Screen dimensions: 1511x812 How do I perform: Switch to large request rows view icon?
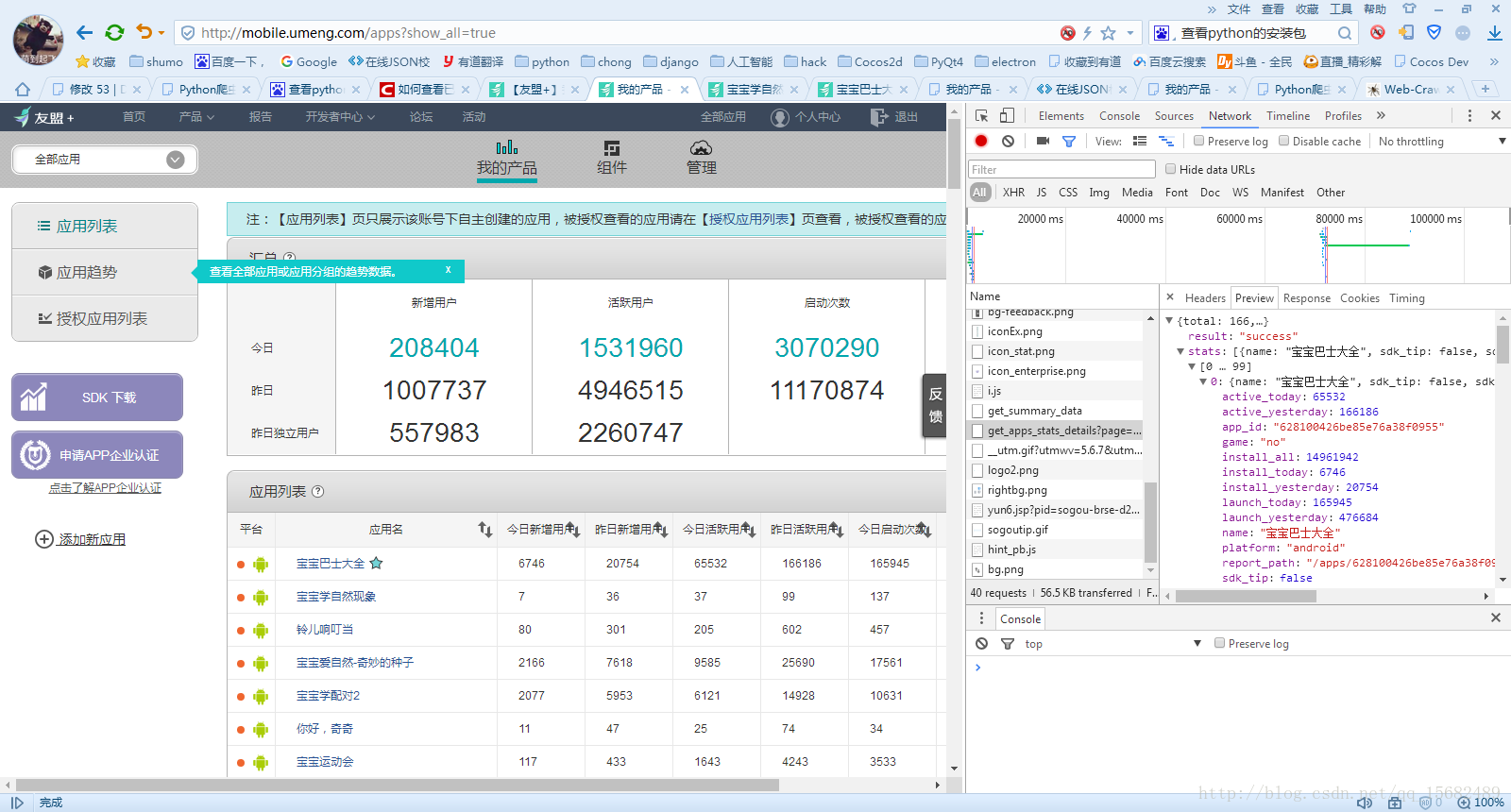click(1140, 141)
